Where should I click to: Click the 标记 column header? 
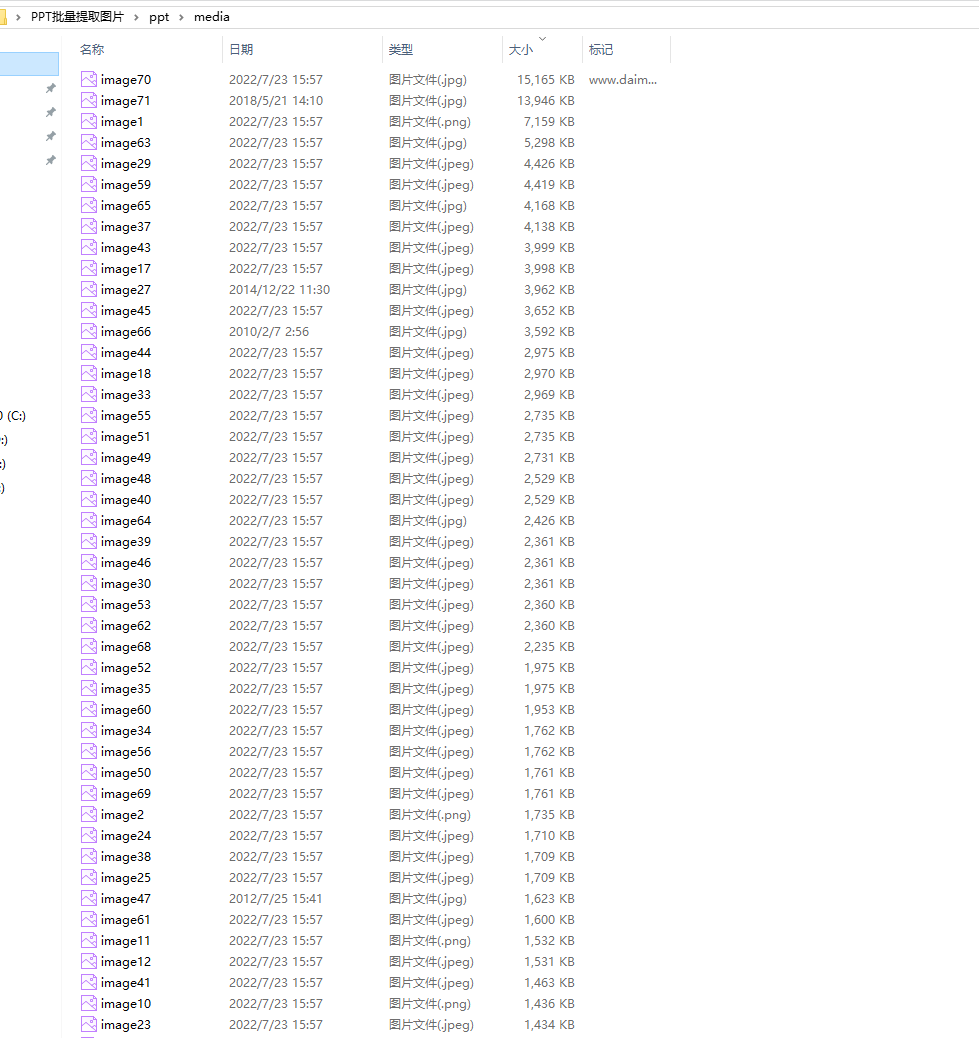click(601, 50)
